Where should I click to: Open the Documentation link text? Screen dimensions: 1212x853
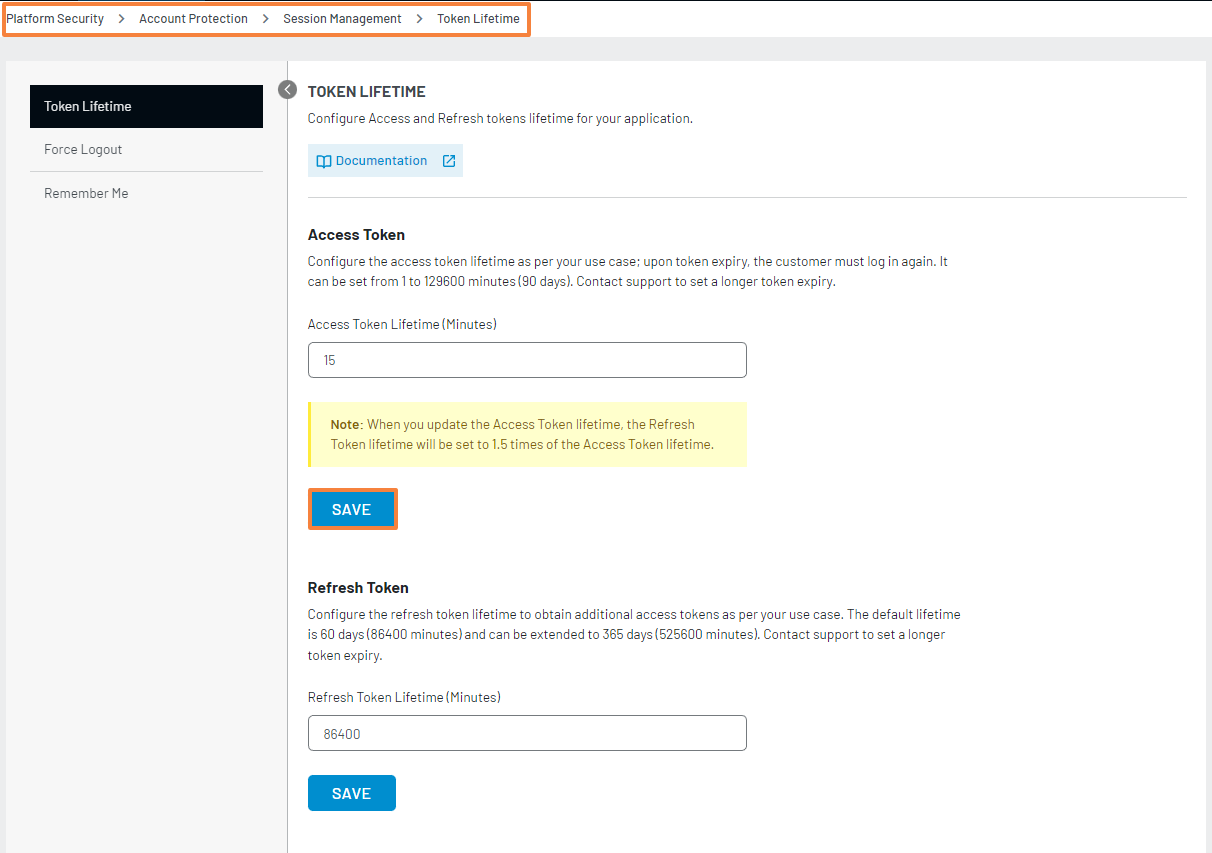[x=381, y=161]
